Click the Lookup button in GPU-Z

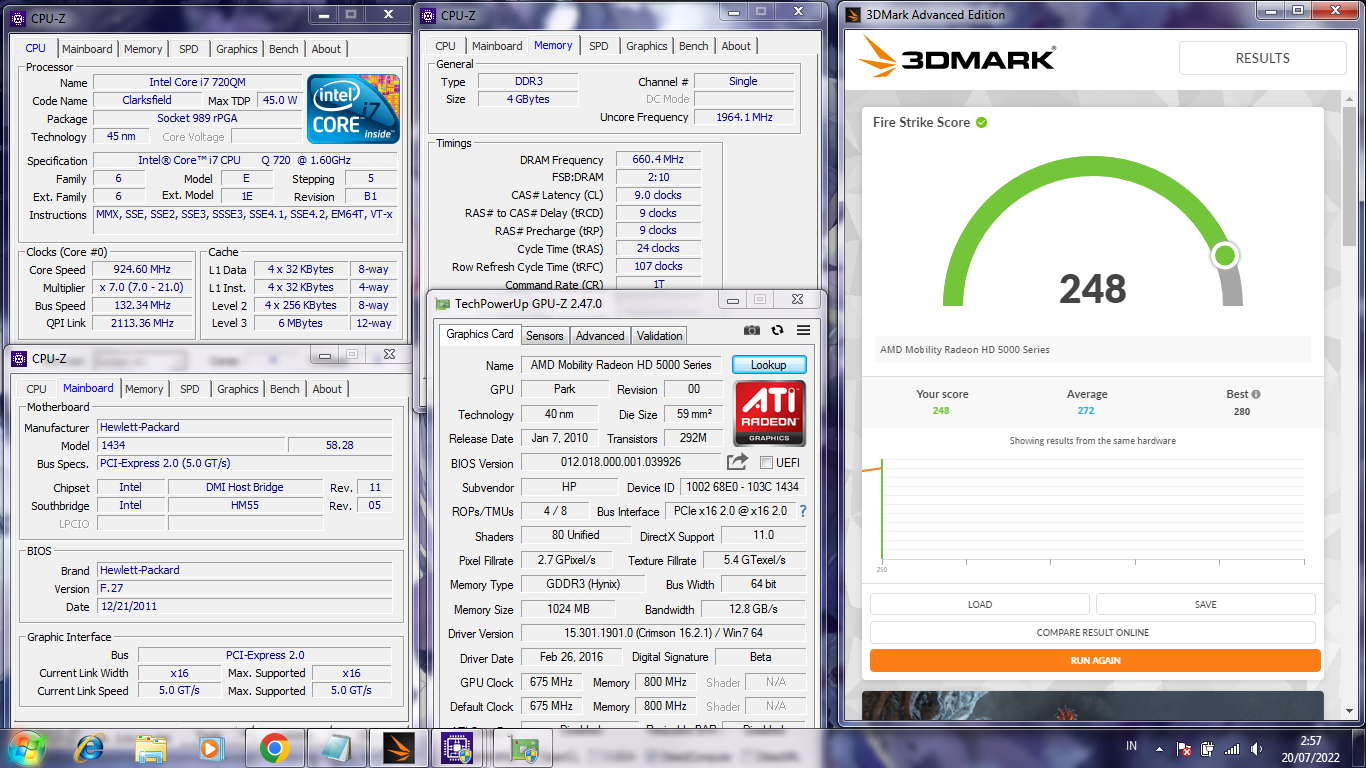(x=768, y=365)
